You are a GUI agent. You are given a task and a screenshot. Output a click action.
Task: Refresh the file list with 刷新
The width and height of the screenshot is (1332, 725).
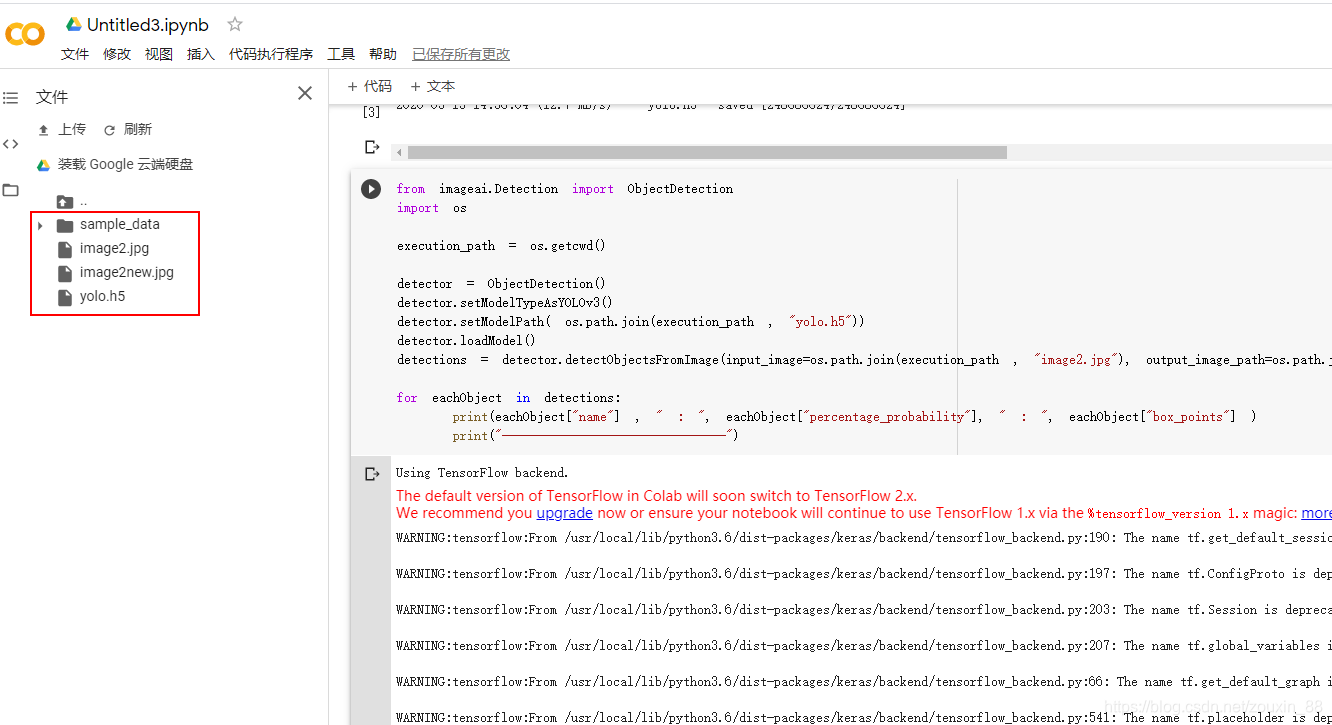pos(125,129)
